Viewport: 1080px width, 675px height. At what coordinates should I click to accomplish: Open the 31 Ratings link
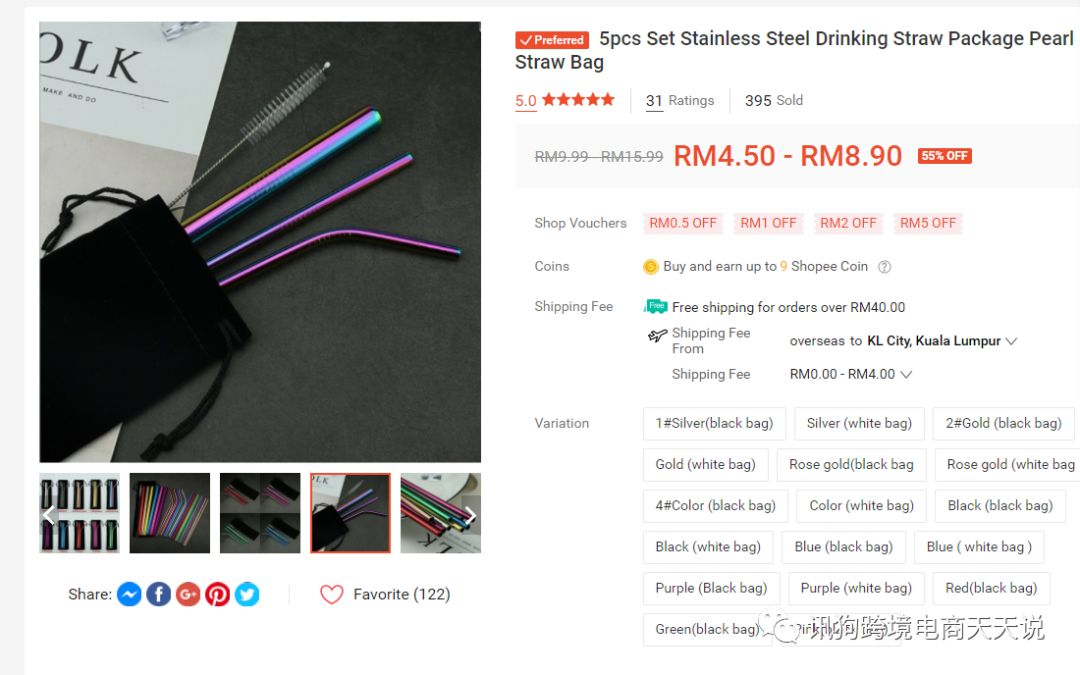tap(680, 101)
